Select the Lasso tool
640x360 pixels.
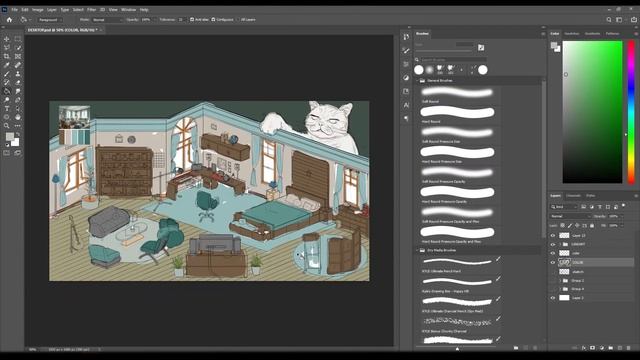[7, 48]
